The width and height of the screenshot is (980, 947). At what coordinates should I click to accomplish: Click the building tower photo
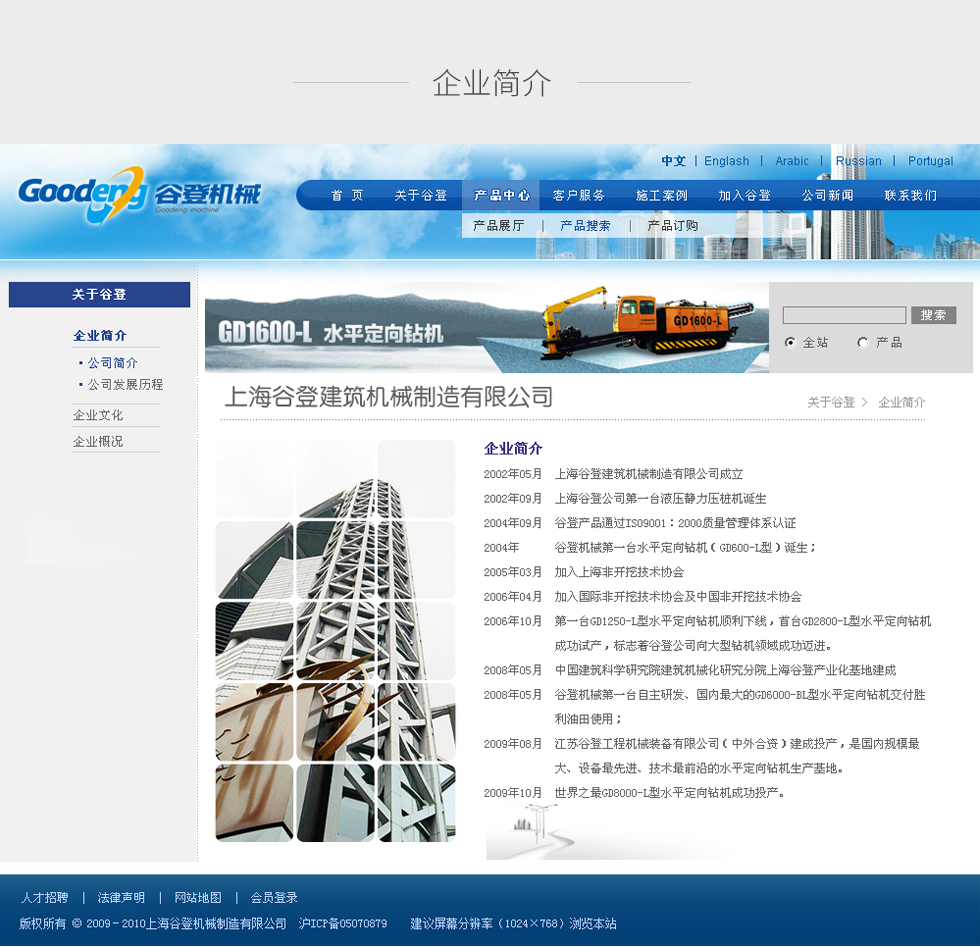pyautogui.click(x=335, y=640)
